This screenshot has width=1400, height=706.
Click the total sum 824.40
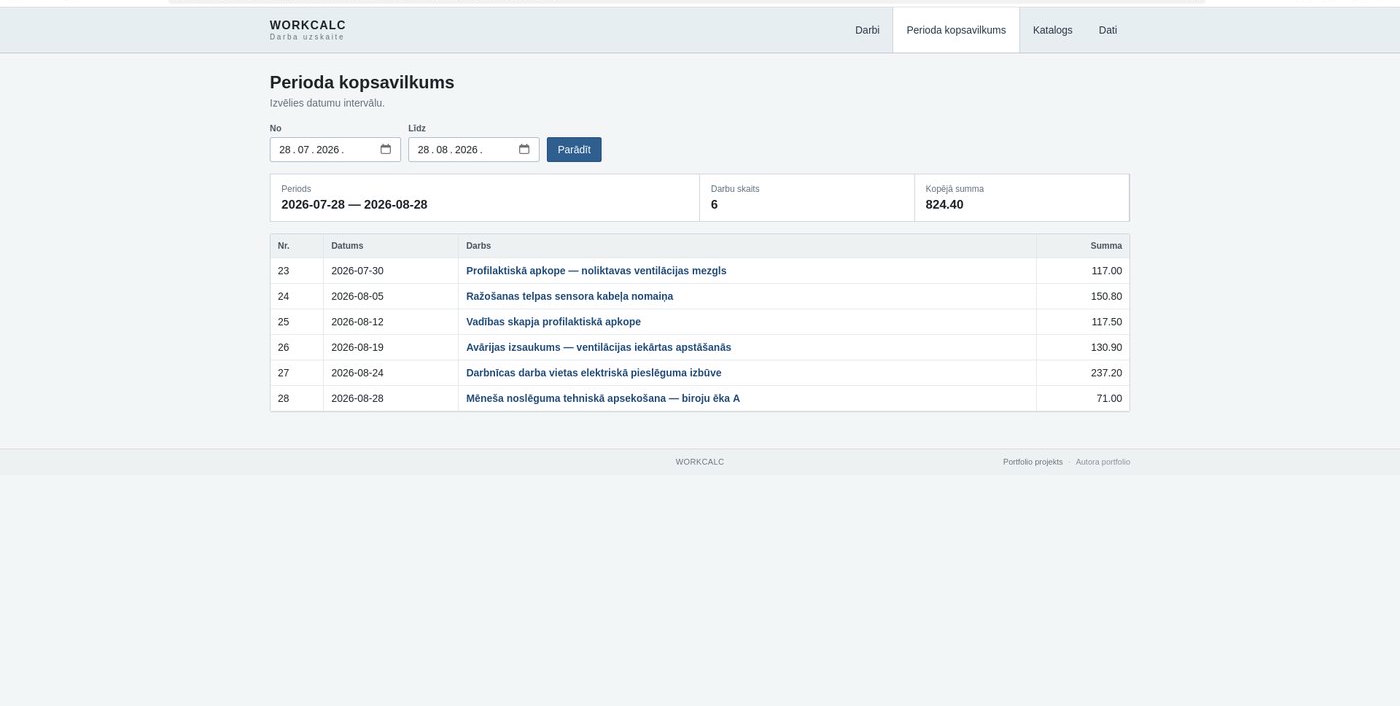point(944,204)
